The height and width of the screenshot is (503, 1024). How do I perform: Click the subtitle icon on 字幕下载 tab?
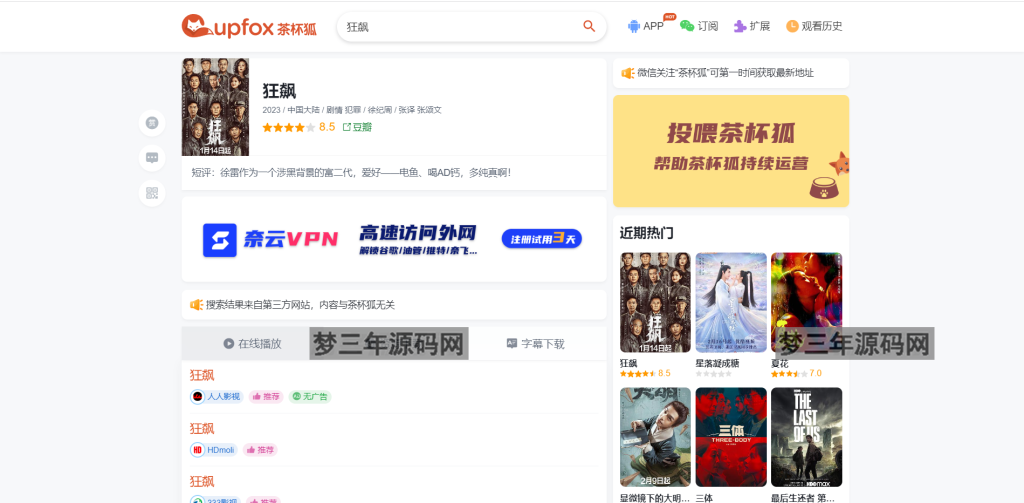point(512,344)
